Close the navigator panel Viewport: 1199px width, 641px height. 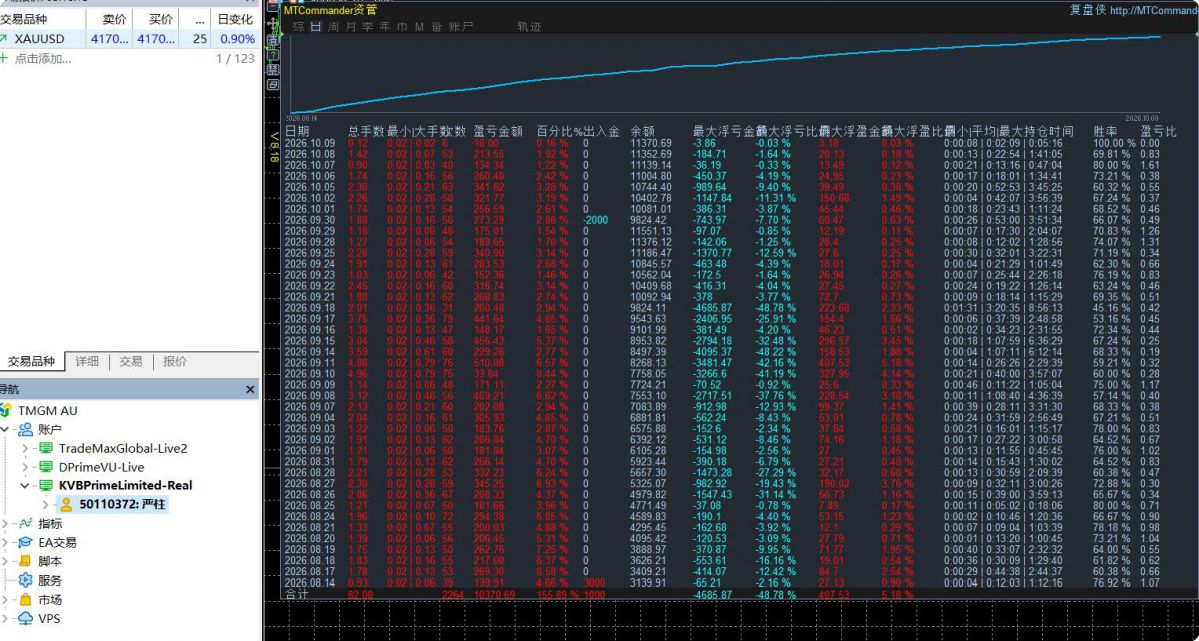point(250,389)
